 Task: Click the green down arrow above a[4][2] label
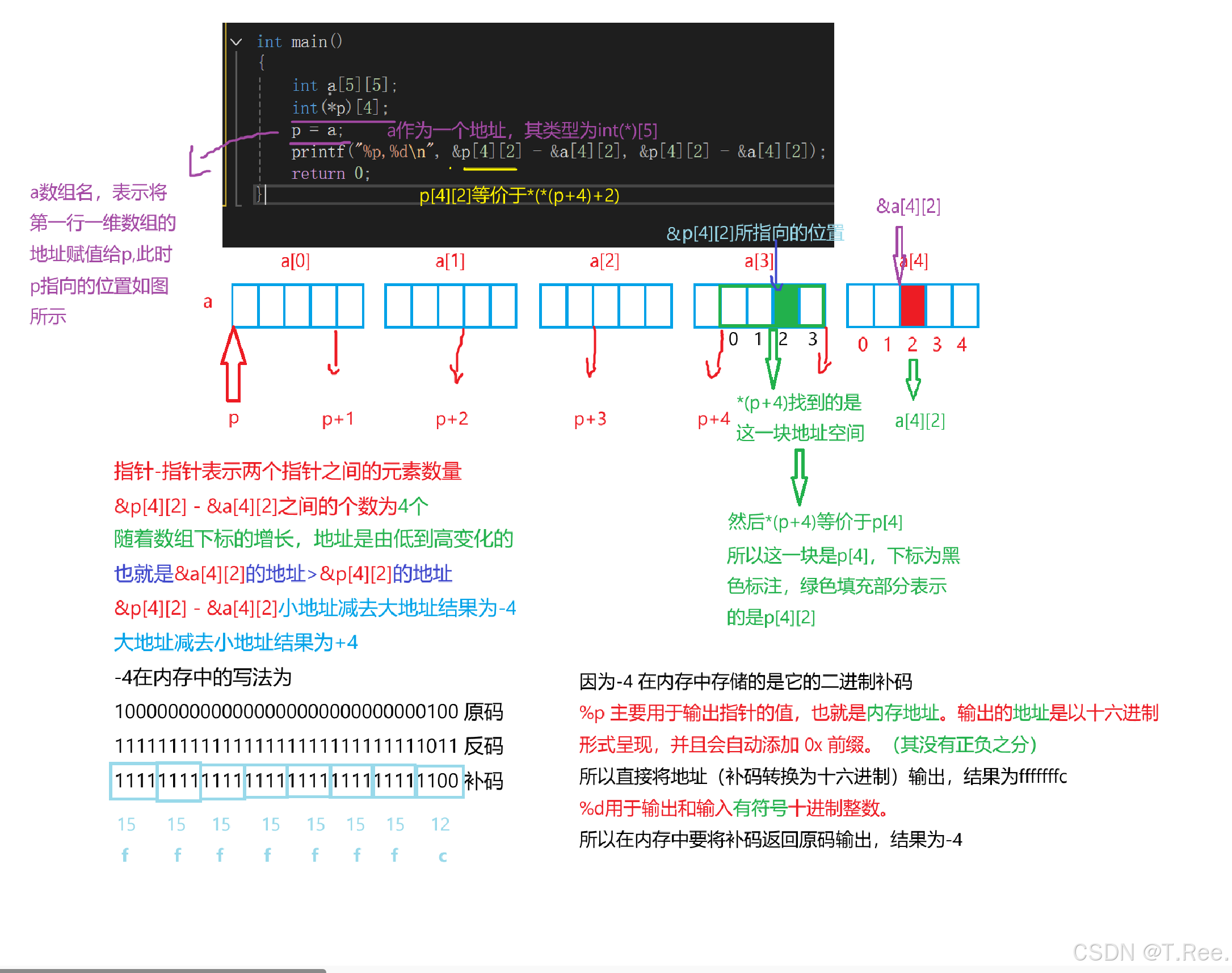[x=913, y=379]
